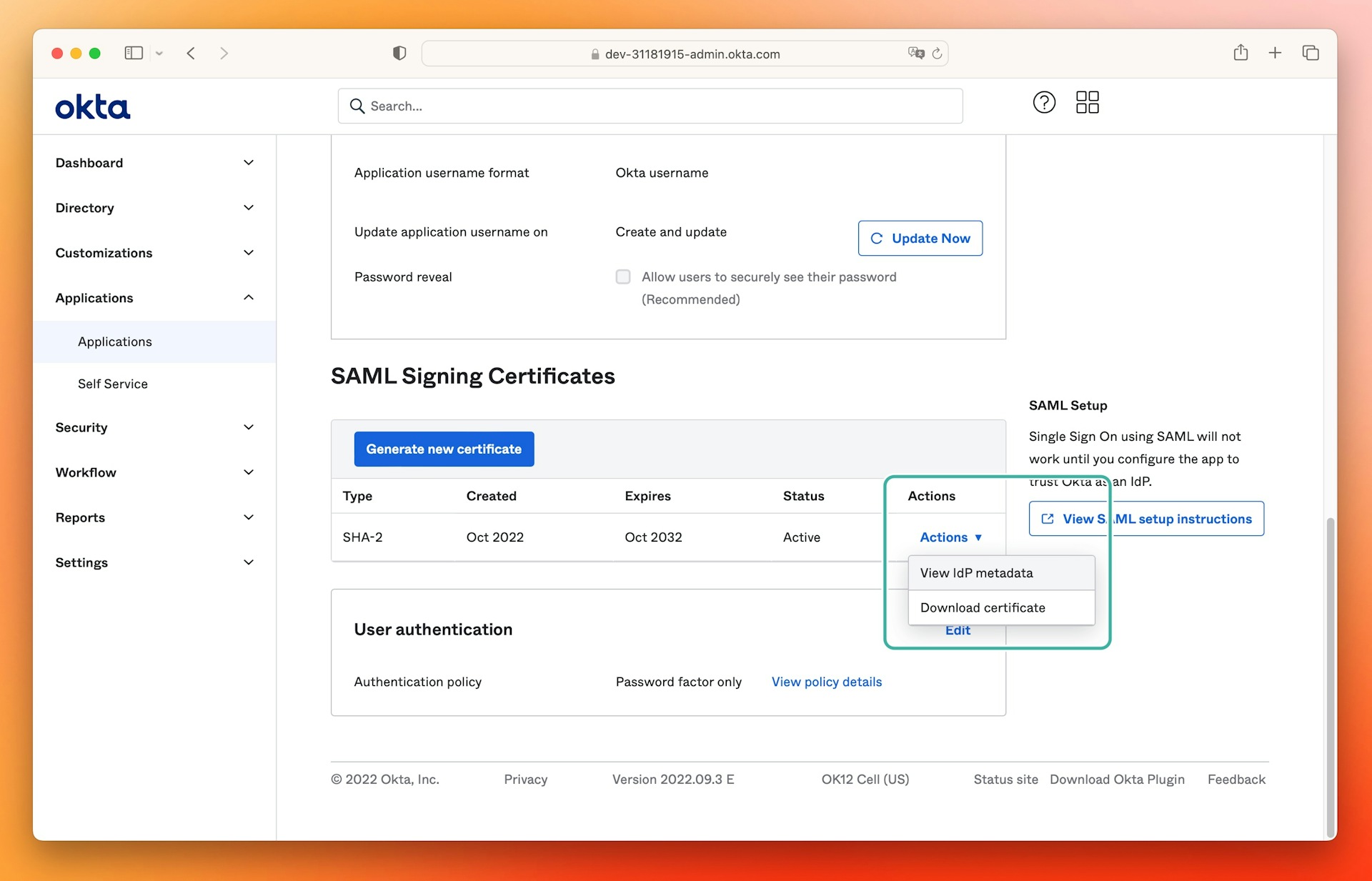Select Download certificate from Actions
1372x881 pixels.
coord(983,606)
